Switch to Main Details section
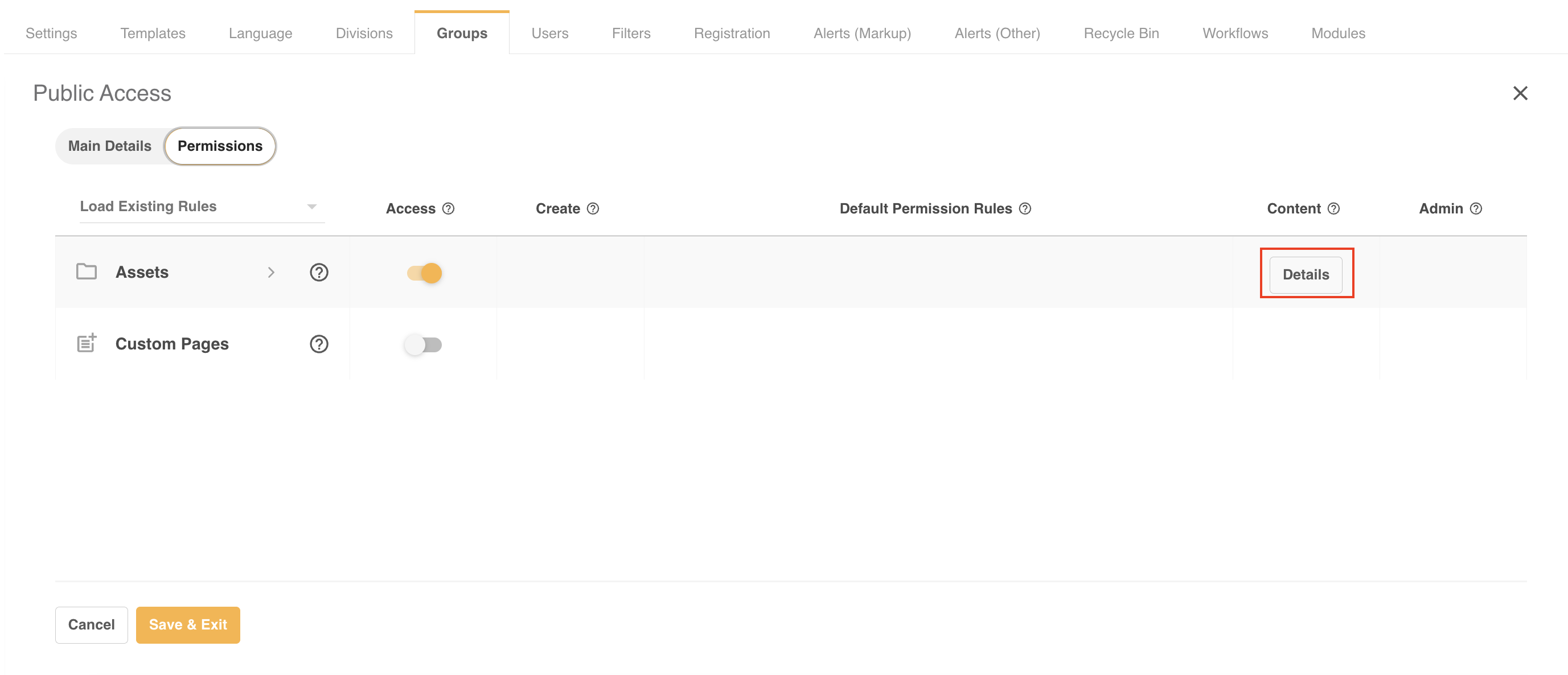 (x=109, y=146)
